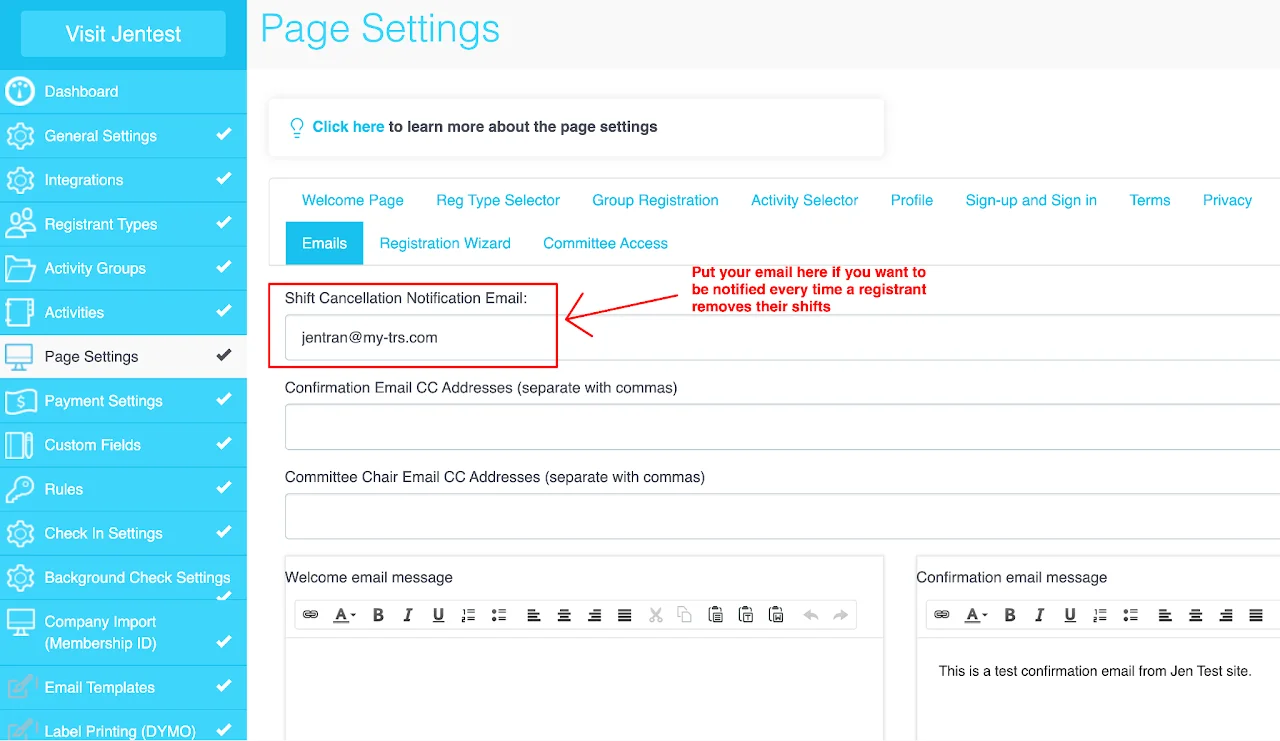Open Payment Settings in sidebar

click(x=123, y=401)
